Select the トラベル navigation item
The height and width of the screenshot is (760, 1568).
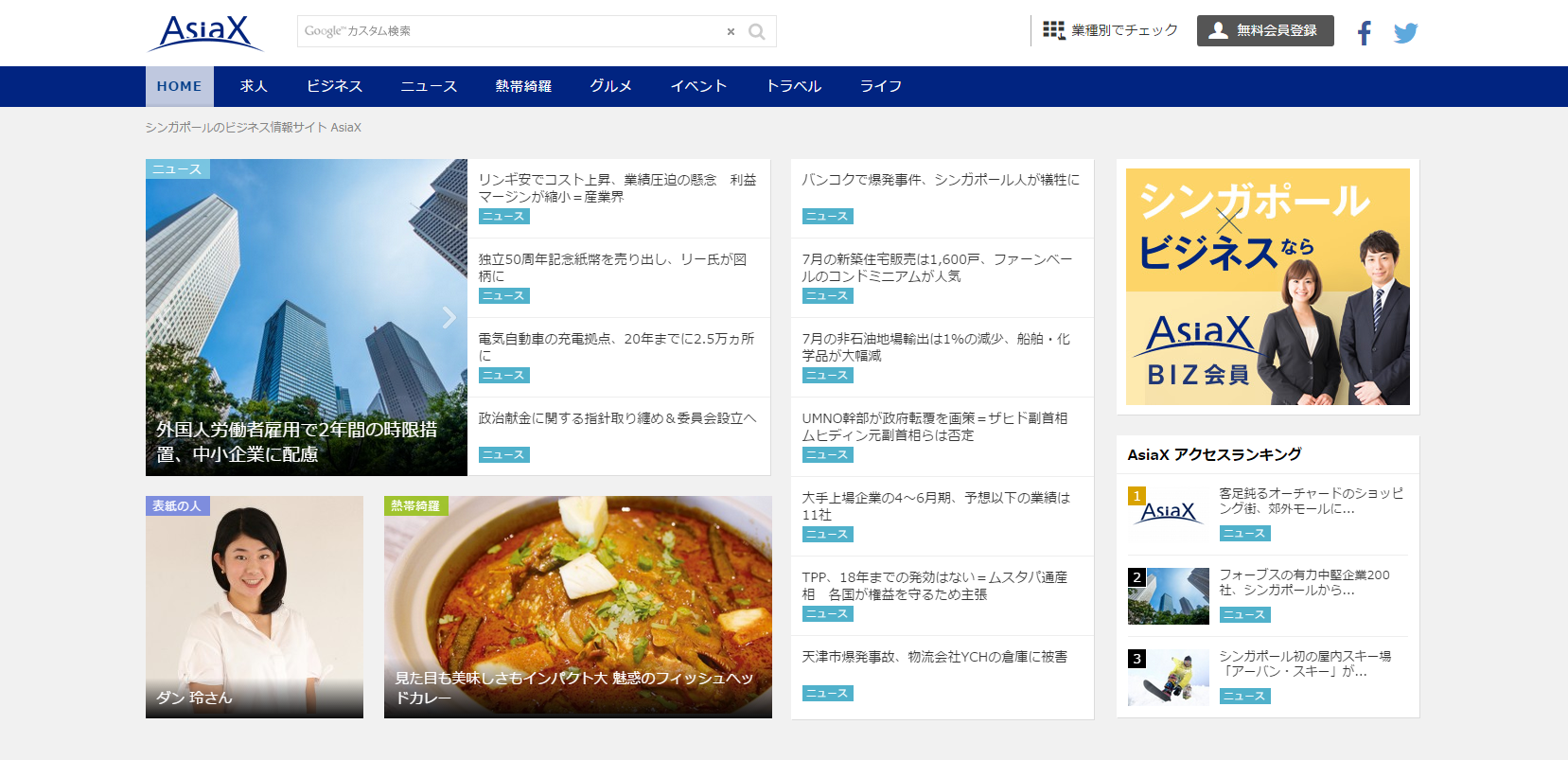tap(793, 86)
